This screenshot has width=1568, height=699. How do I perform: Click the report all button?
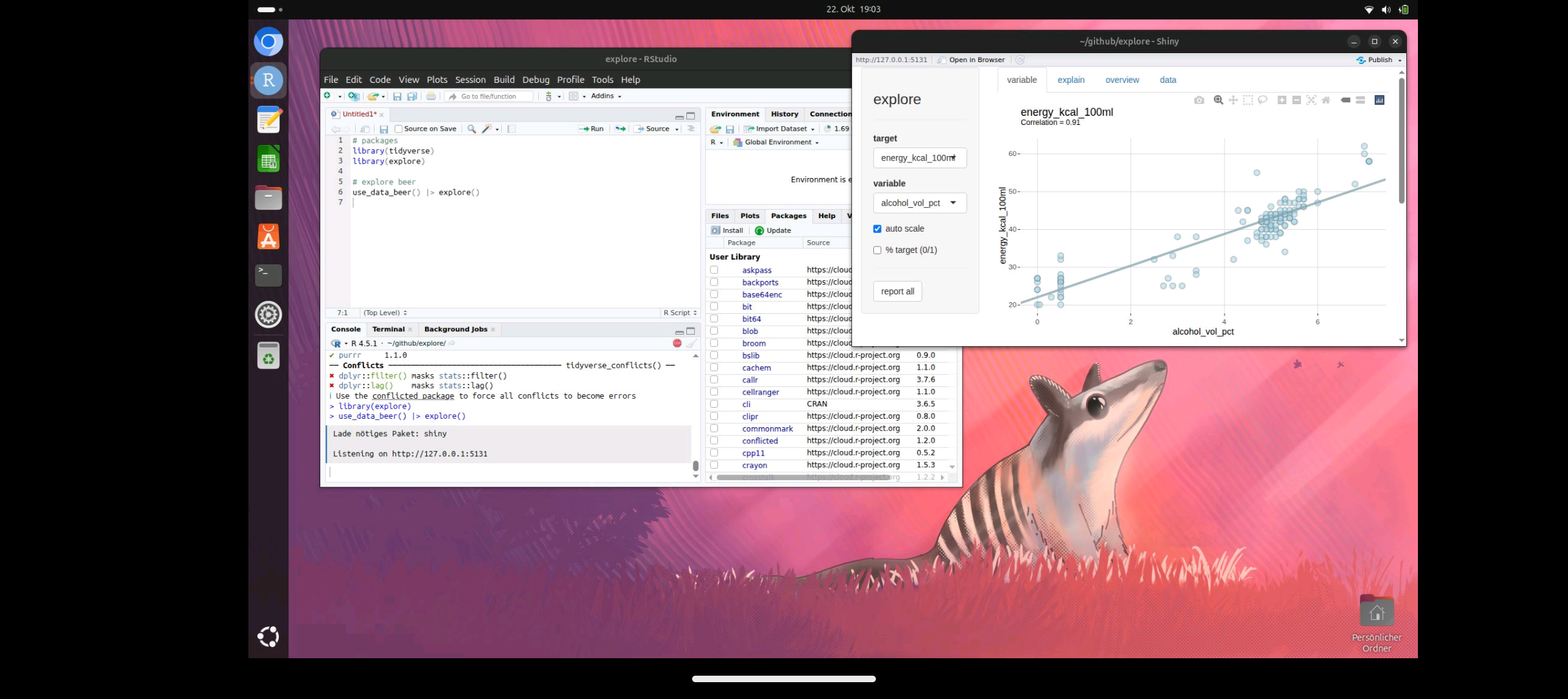click(897, 291)
